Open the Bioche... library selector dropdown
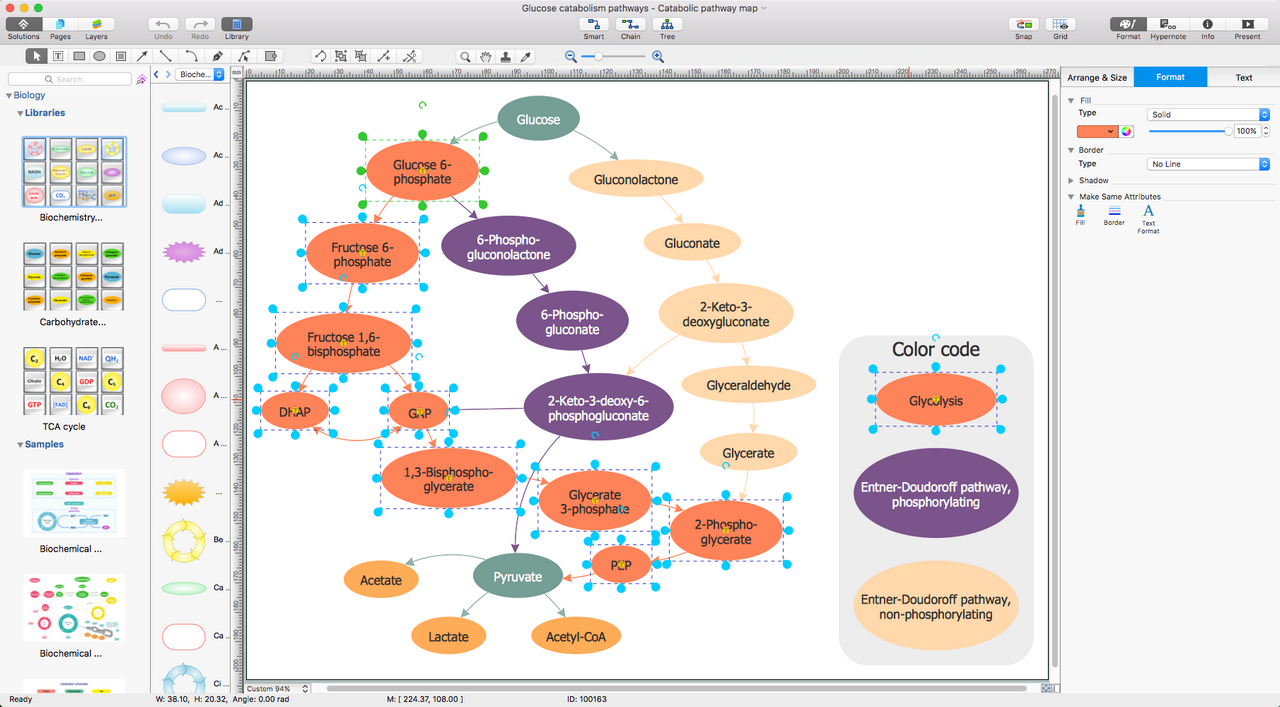The height and width of the screenshot is (707, 1280). click(x=200, y=75)
